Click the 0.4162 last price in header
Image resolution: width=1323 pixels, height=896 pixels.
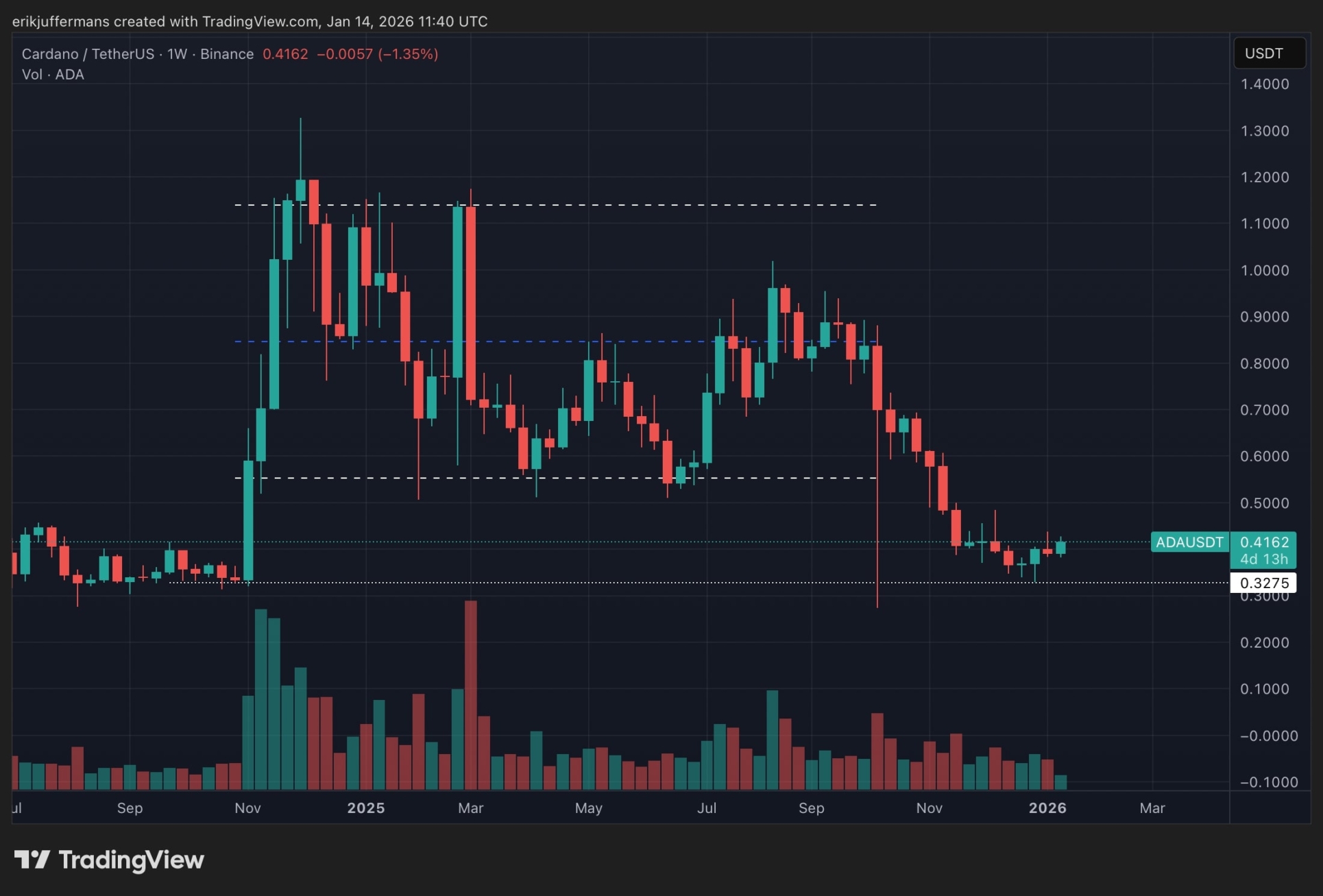[x=285, y=54]
